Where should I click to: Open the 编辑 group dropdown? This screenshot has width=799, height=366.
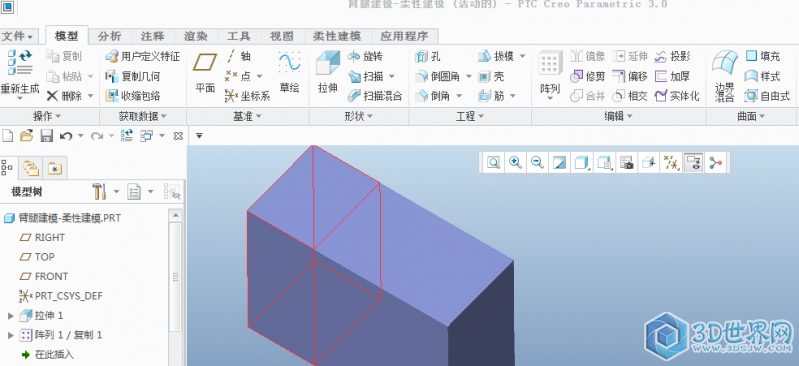coord(619,117)
